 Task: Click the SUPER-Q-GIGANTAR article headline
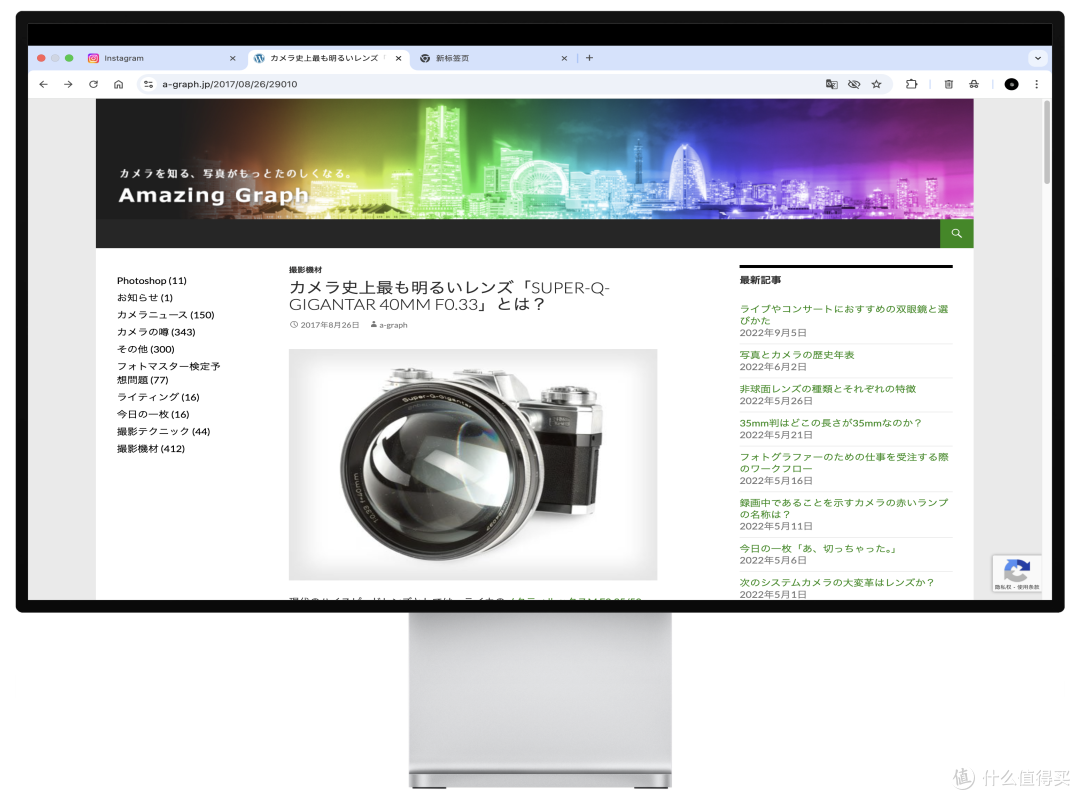tap(449, 296)
